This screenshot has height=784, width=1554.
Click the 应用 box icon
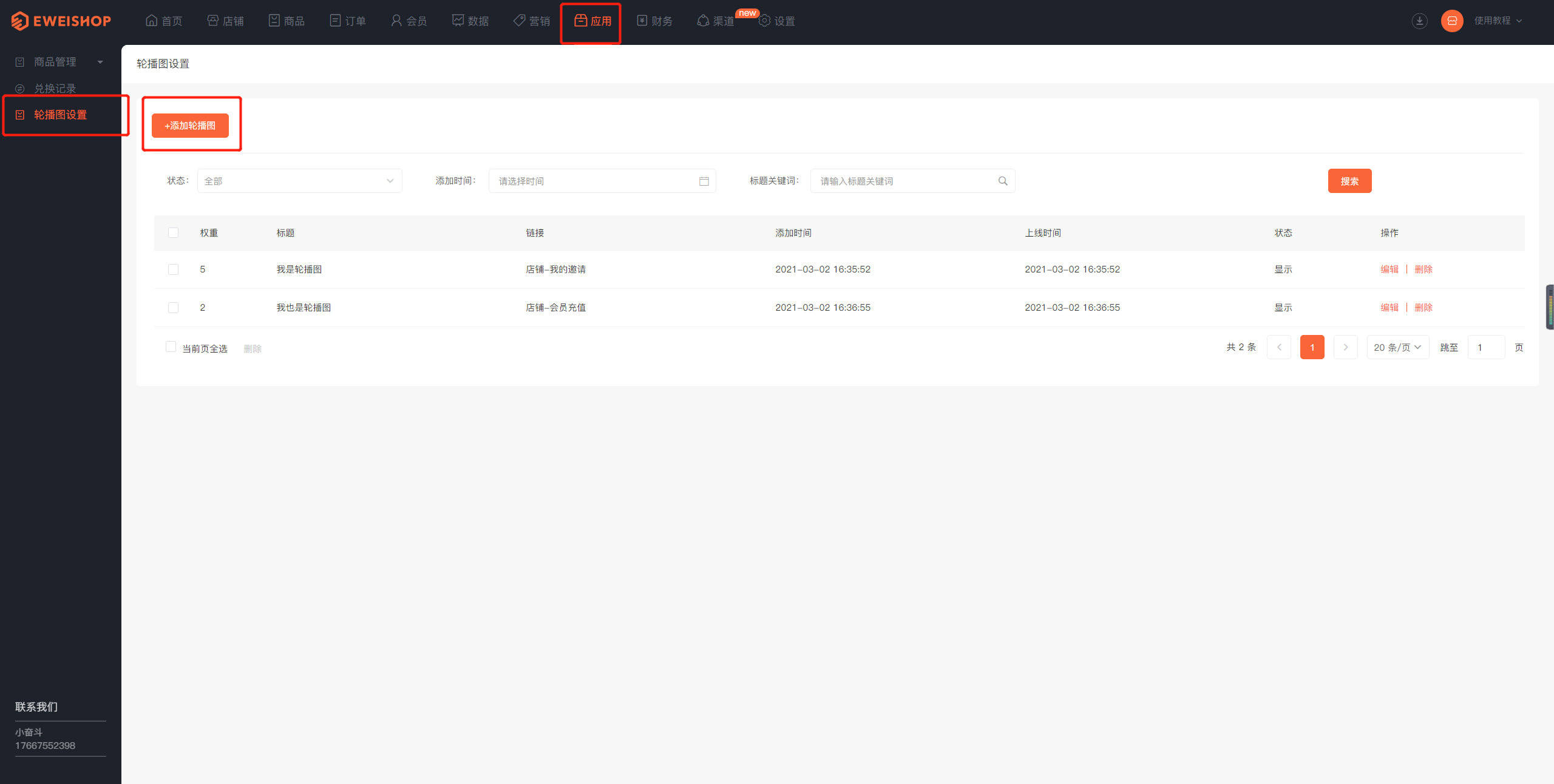[581, 20]
